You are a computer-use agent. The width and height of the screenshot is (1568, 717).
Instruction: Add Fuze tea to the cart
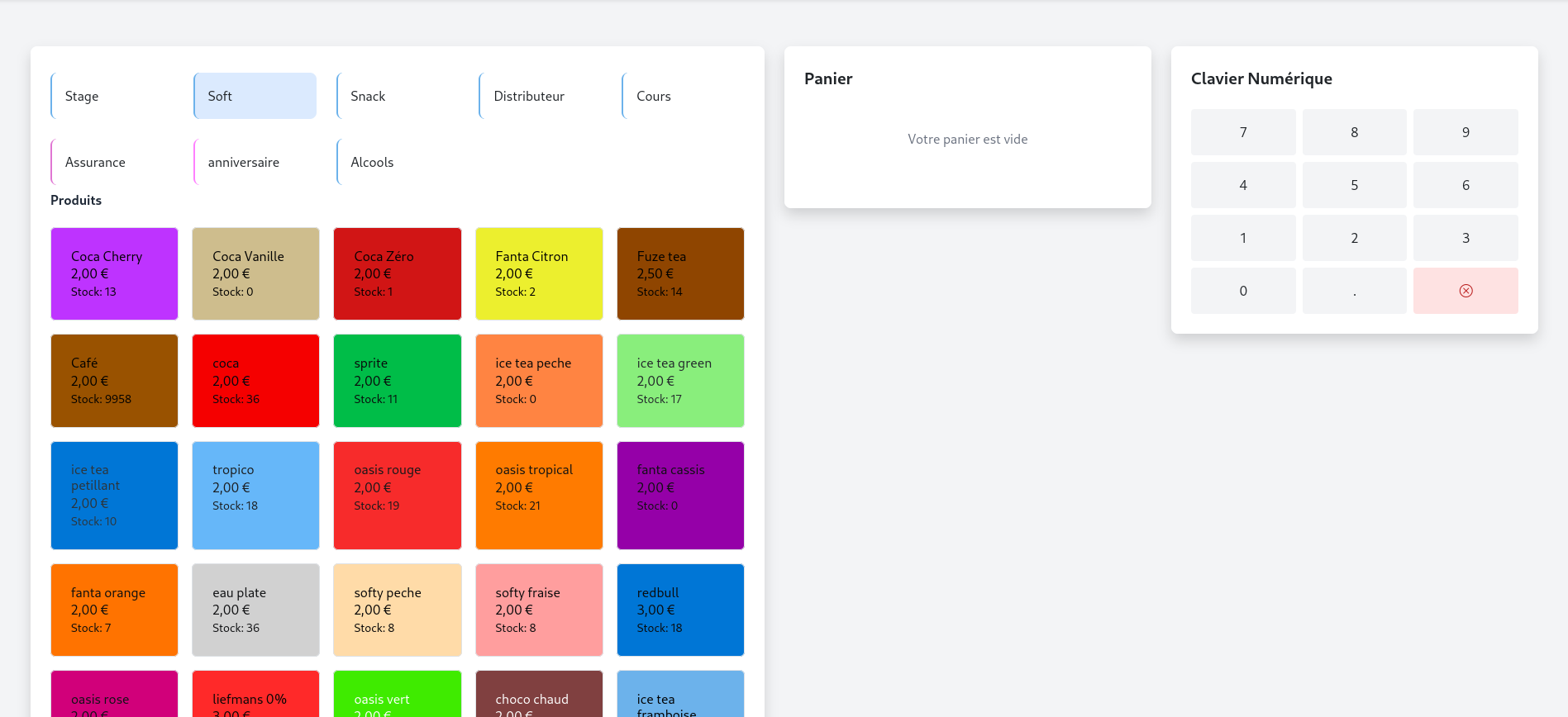(x=680, y=273)
